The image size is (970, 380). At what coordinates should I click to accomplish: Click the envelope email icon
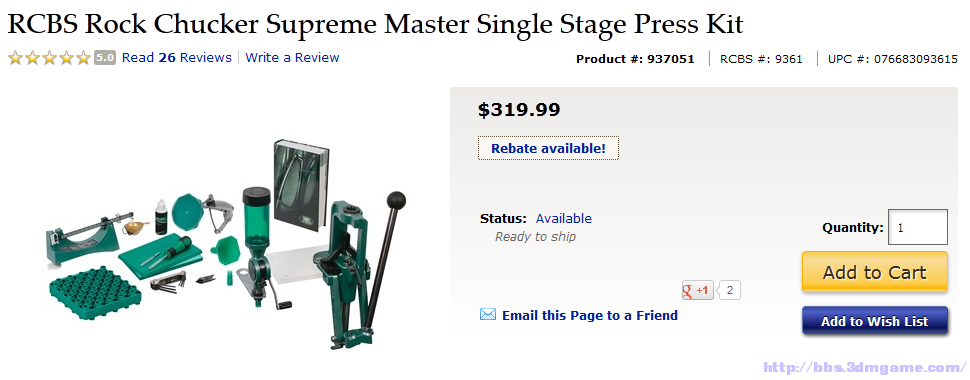(487, 315)
